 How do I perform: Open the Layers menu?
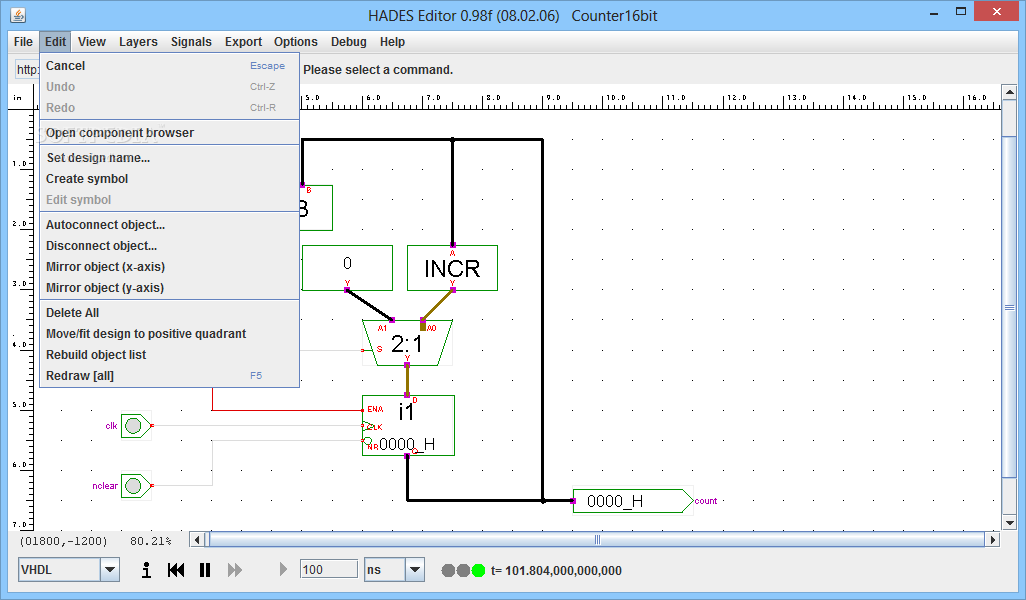point(138,42)
